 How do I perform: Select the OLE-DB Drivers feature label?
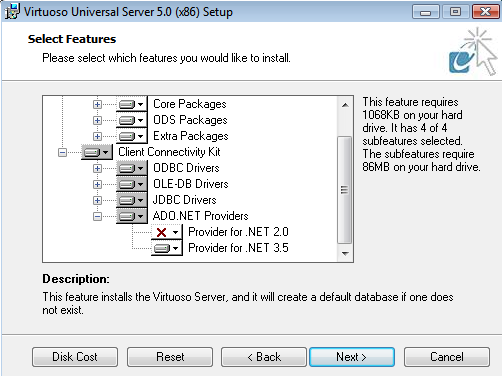coord(191,184)
